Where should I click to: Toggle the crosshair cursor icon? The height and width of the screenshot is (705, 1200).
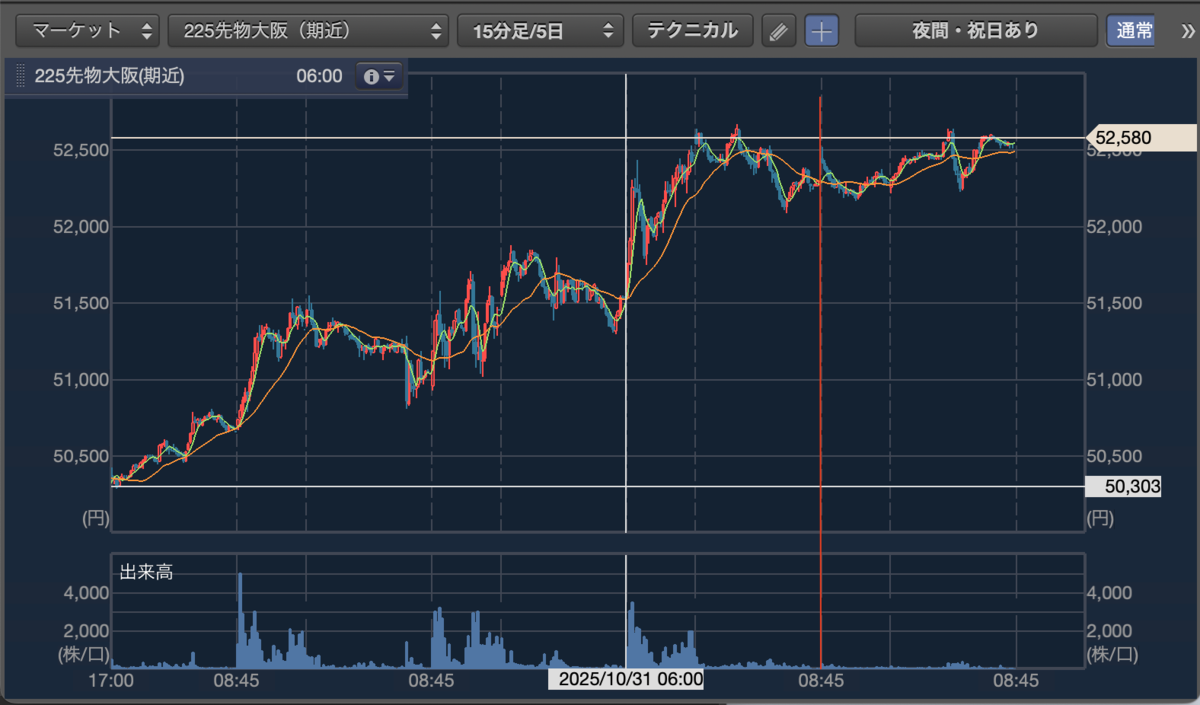pos(822,31)
